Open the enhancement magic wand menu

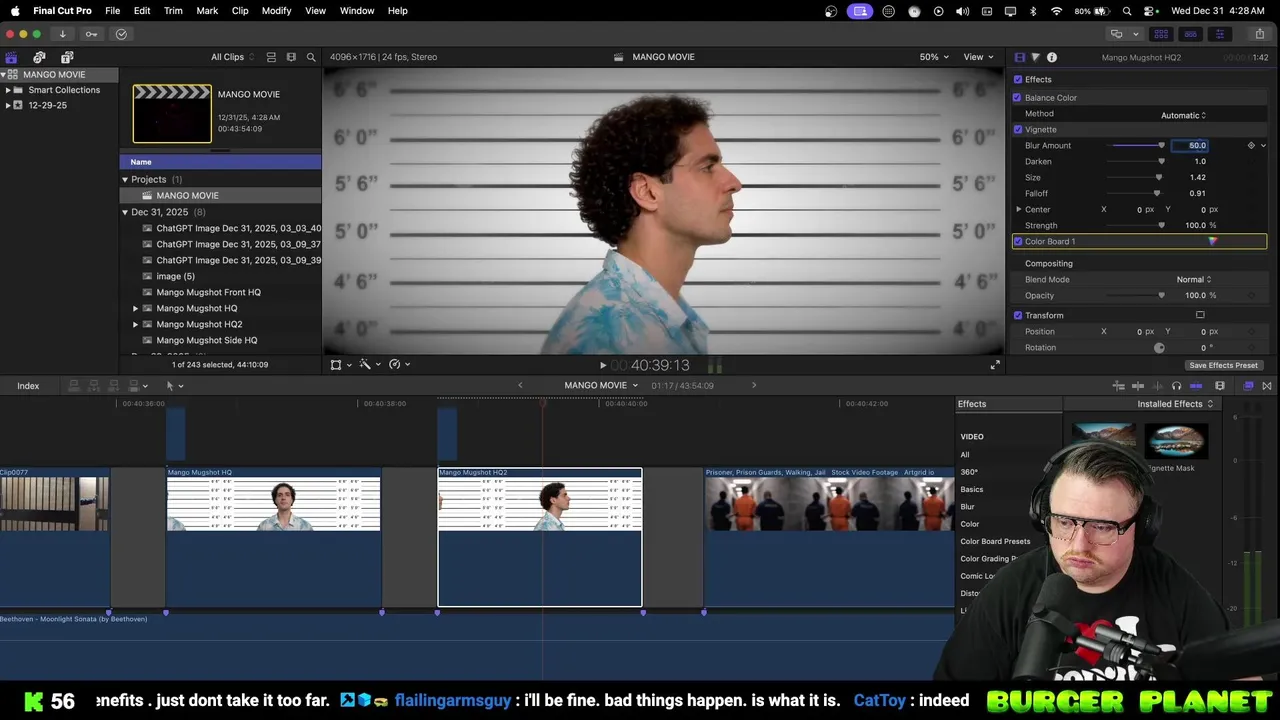coord(369,365)
